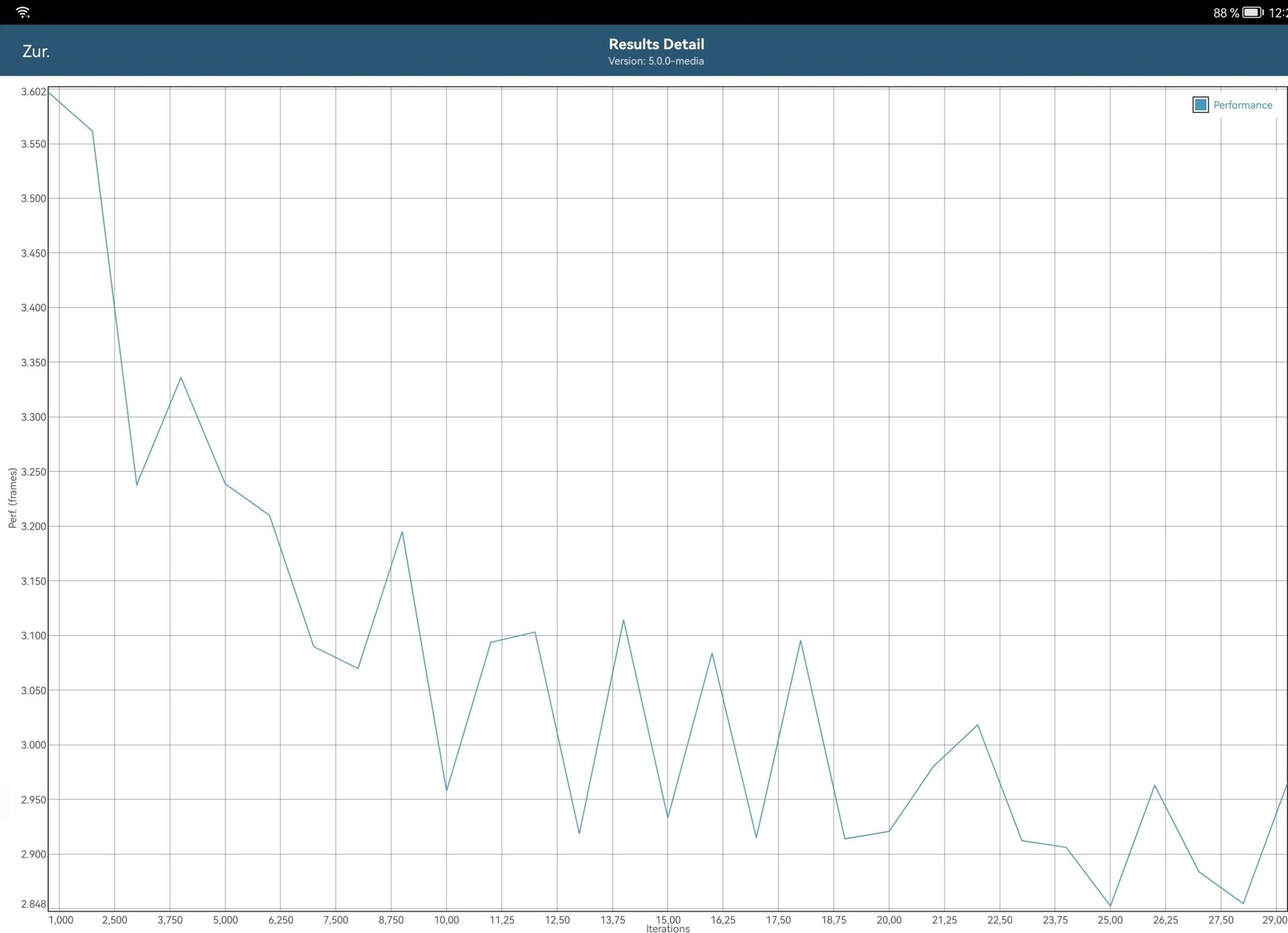Click the Performance legend color swatch

pos(1200,105)
